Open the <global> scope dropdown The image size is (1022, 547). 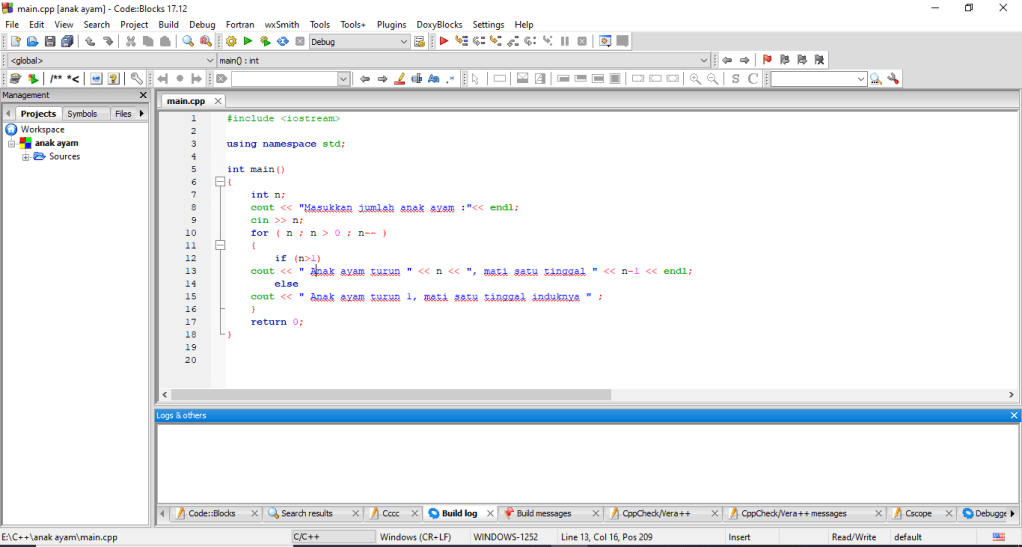209,60
